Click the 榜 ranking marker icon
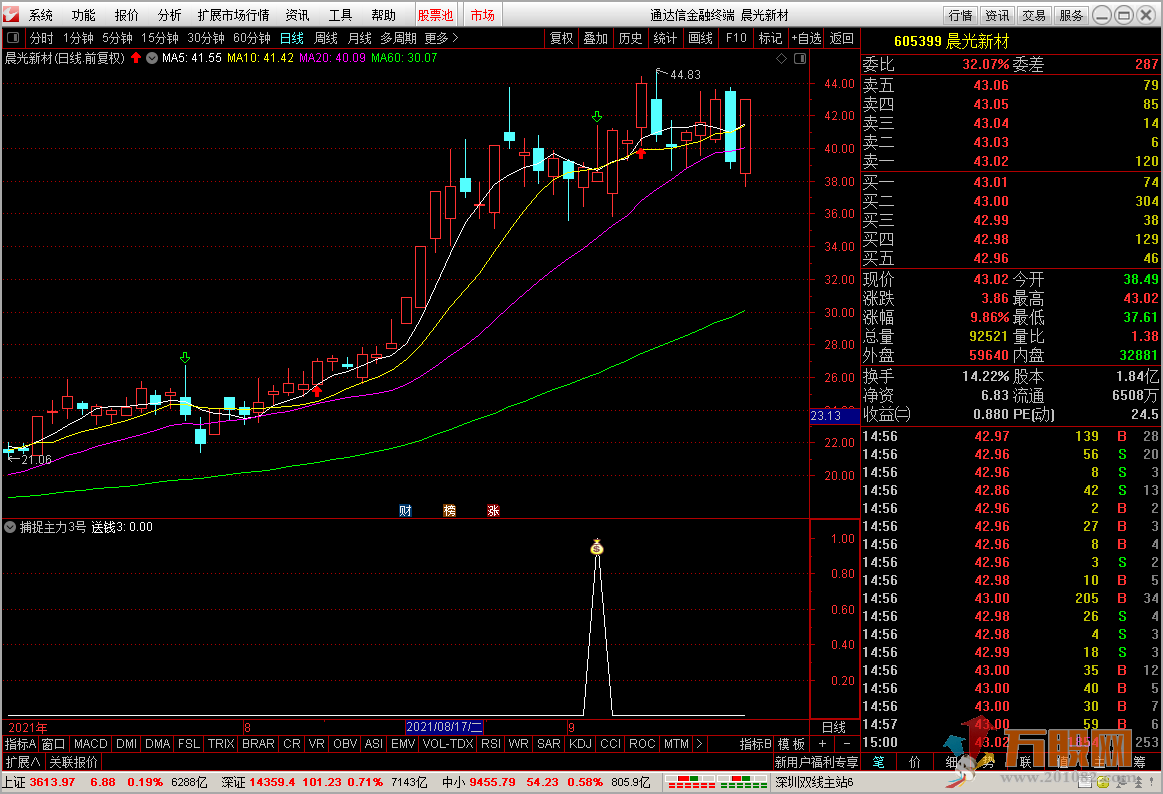 (x=449, y=510)
